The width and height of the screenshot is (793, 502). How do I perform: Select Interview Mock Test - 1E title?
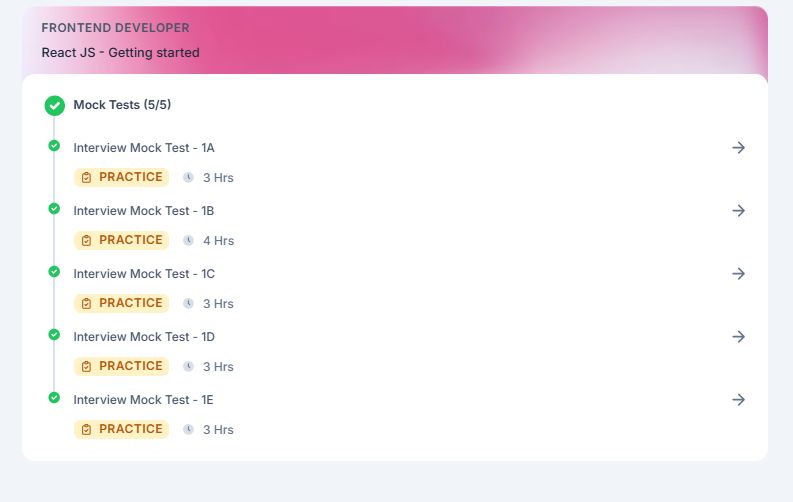click(x=143, y=400)
